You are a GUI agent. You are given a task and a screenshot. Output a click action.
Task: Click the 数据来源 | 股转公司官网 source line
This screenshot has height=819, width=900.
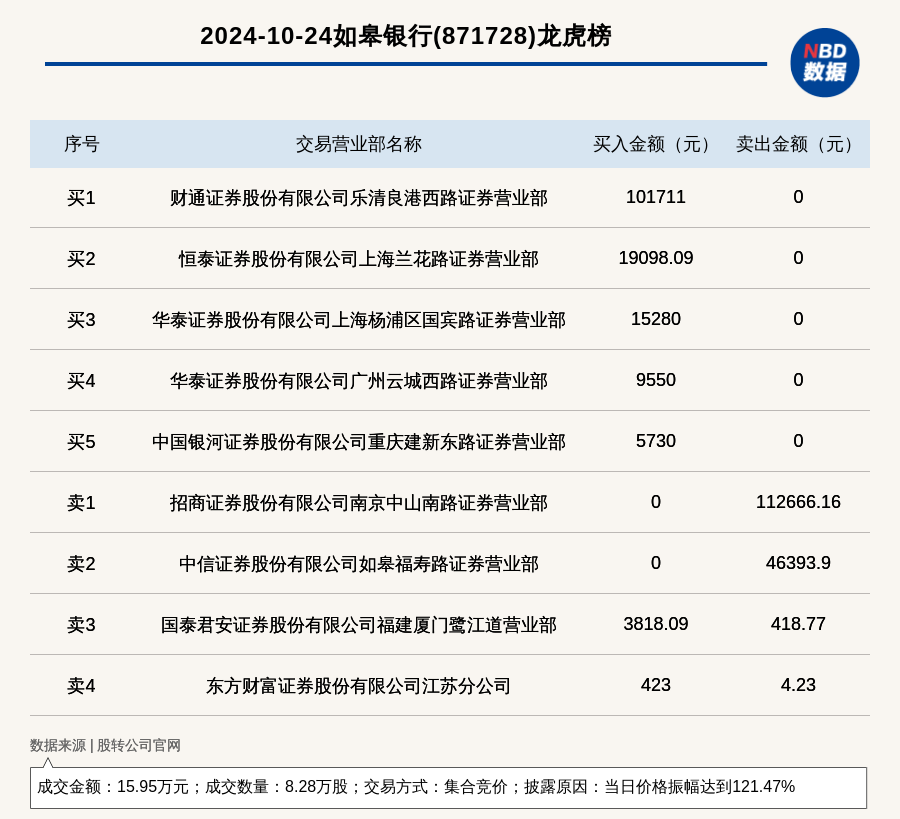click(x=106, y=745)
